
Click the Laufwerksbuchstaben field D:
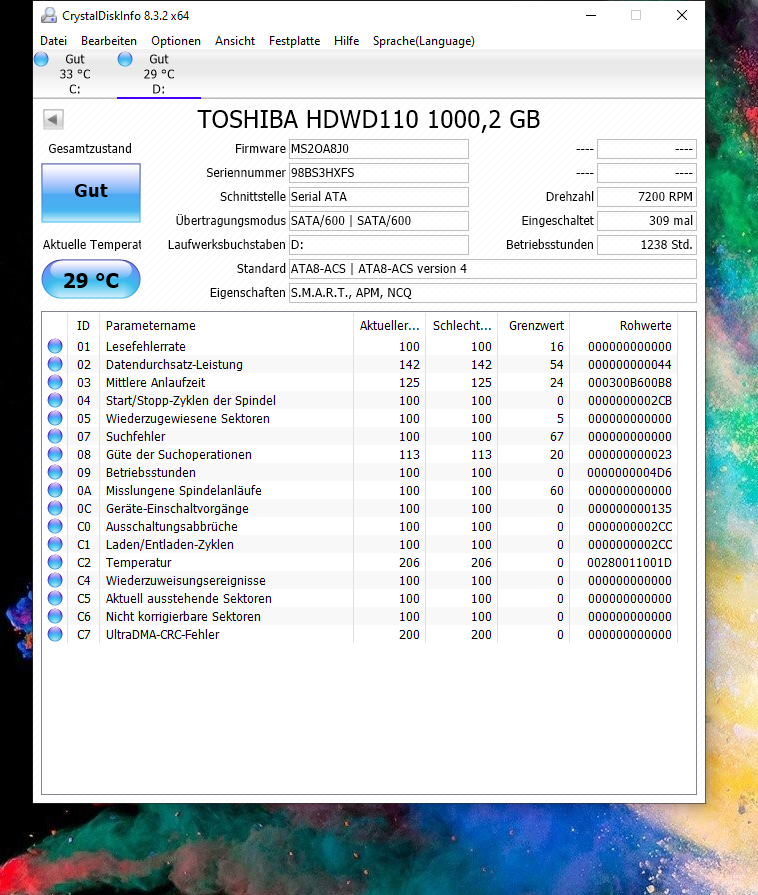(378, 245)
